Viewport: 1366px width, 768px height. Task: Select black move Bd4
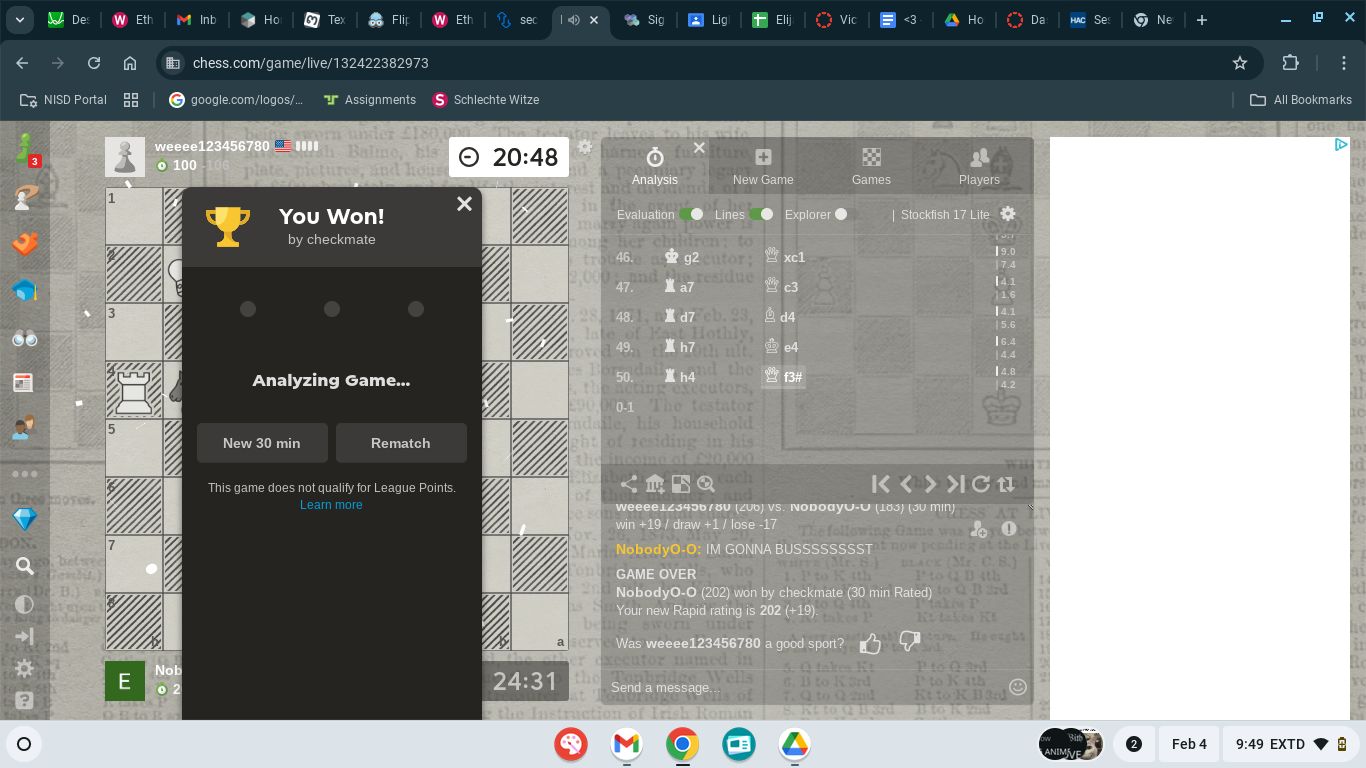coord(780,317)
